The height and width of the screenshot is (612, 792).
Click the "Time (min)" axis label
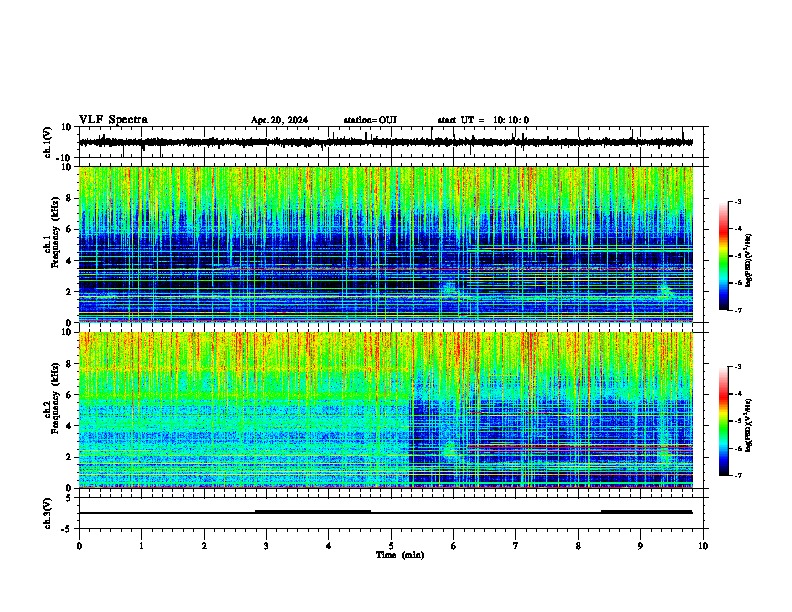[x=400, y=555]
